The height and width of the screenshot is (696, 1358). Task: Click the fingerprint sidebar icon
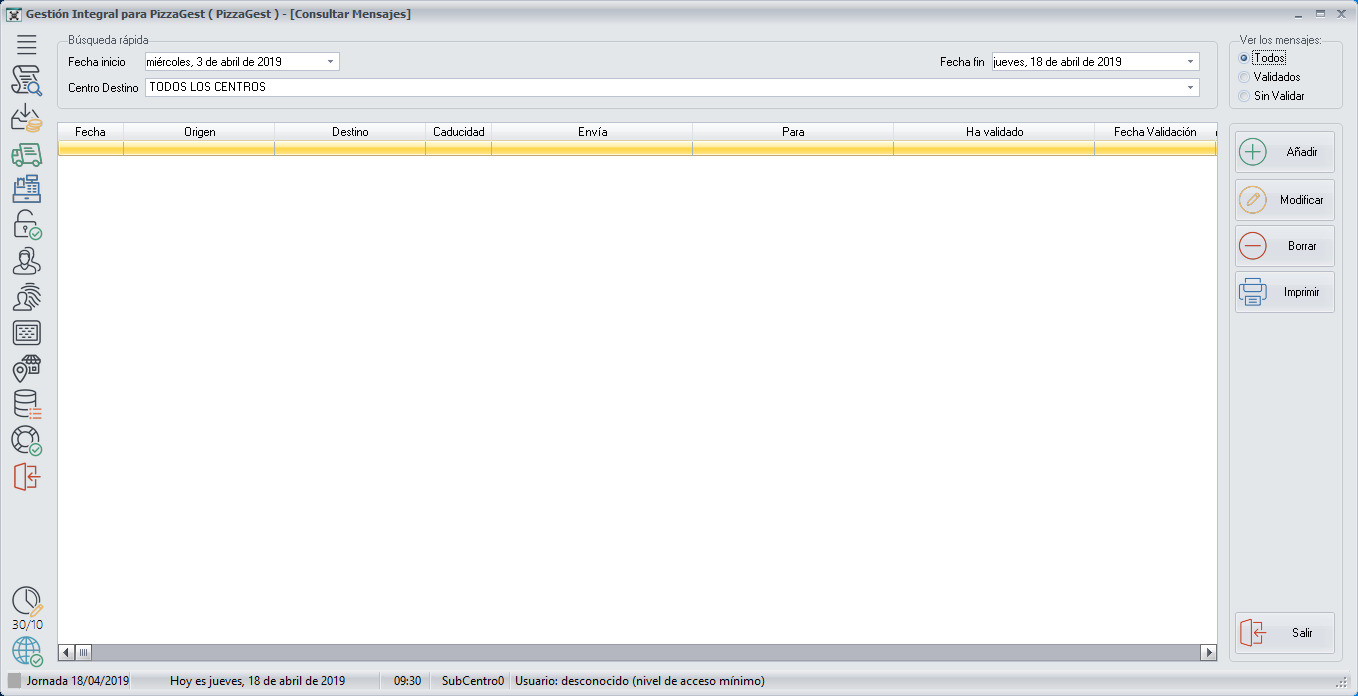(x=27, y=297)
